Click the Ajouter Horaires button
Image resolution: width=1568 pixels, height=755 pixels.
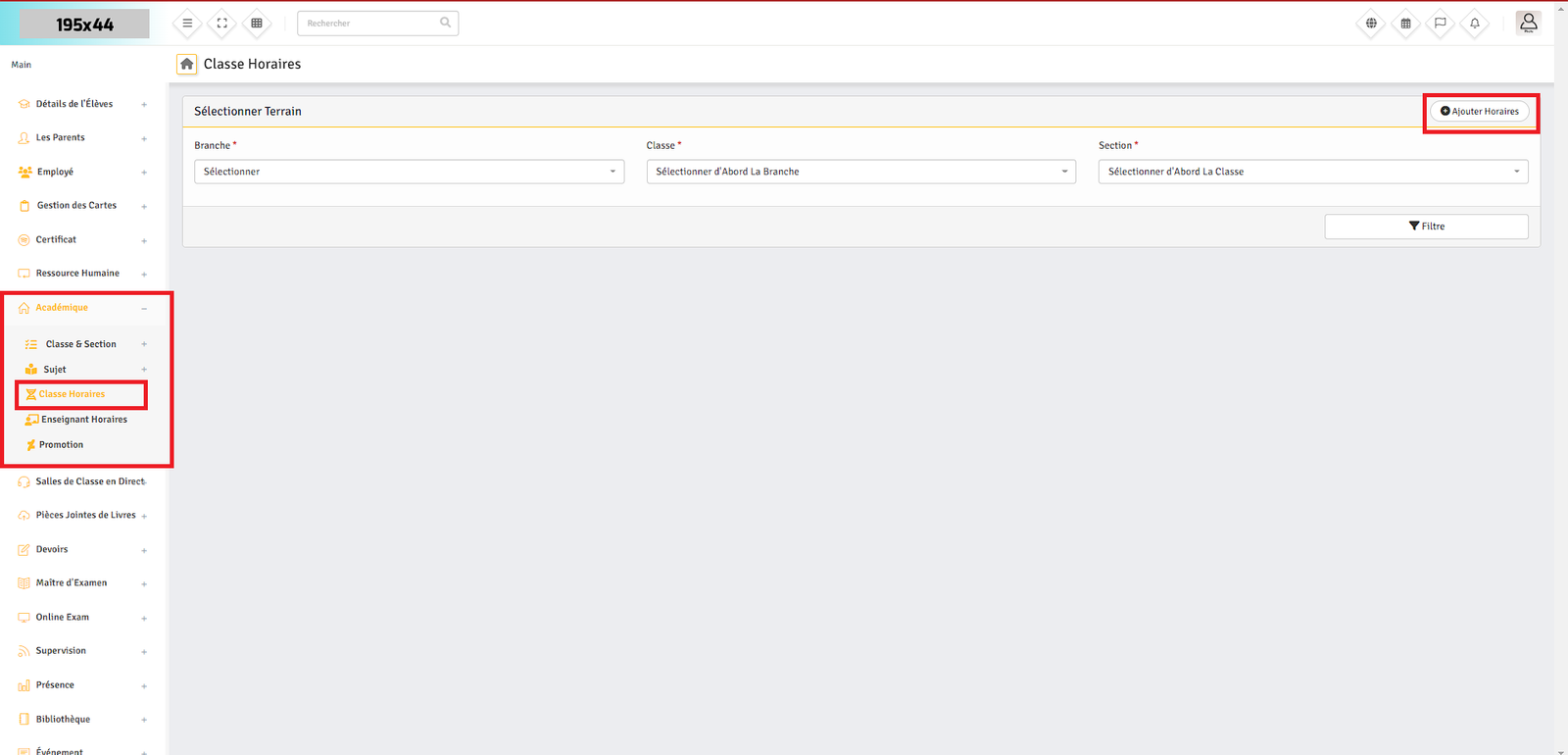tap(1480, 112)
